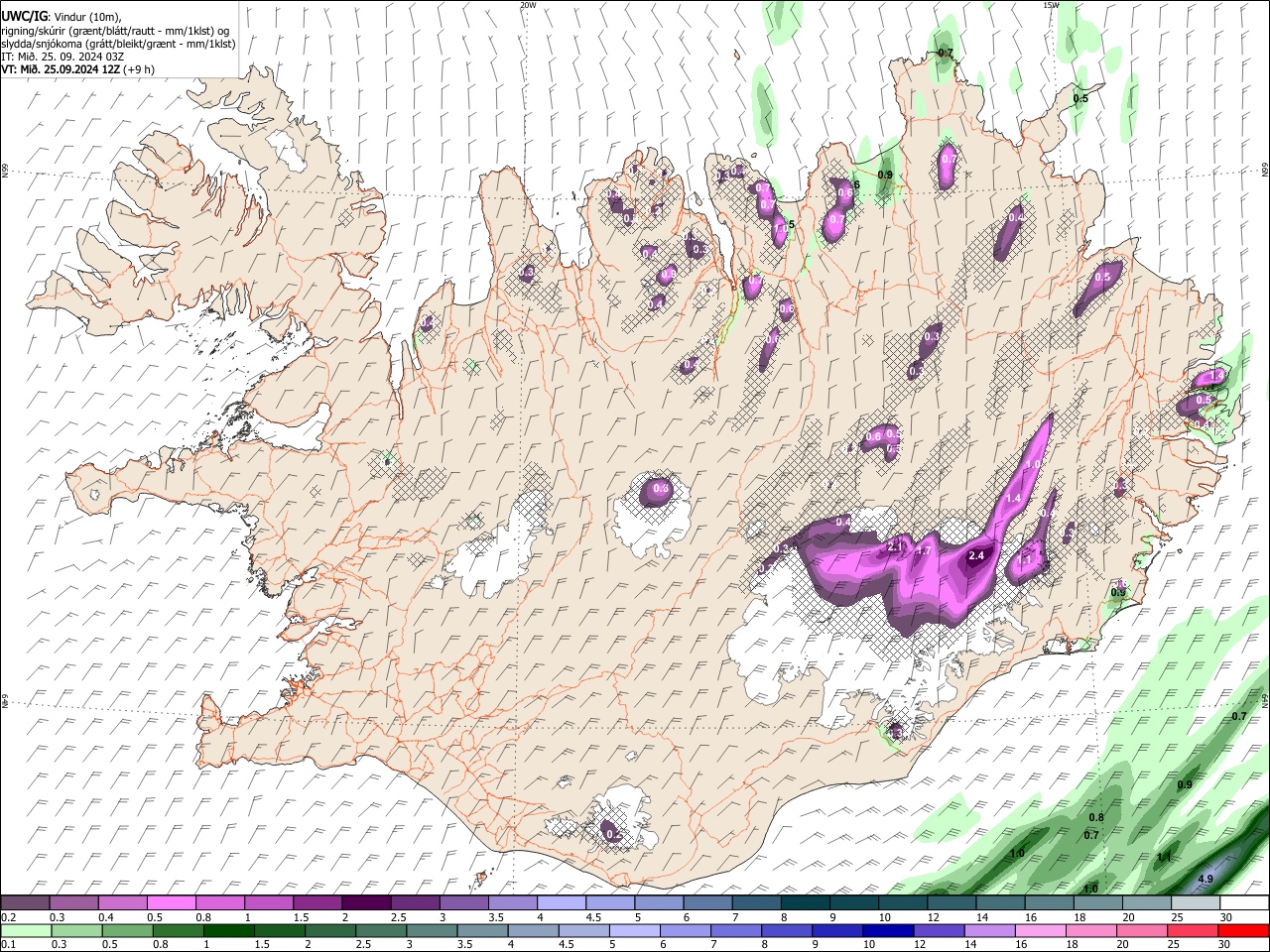The image size is (1270, 952).
Task: Select the dark purple 2 swatch in upper legend
Action: (x=365, y=903)
